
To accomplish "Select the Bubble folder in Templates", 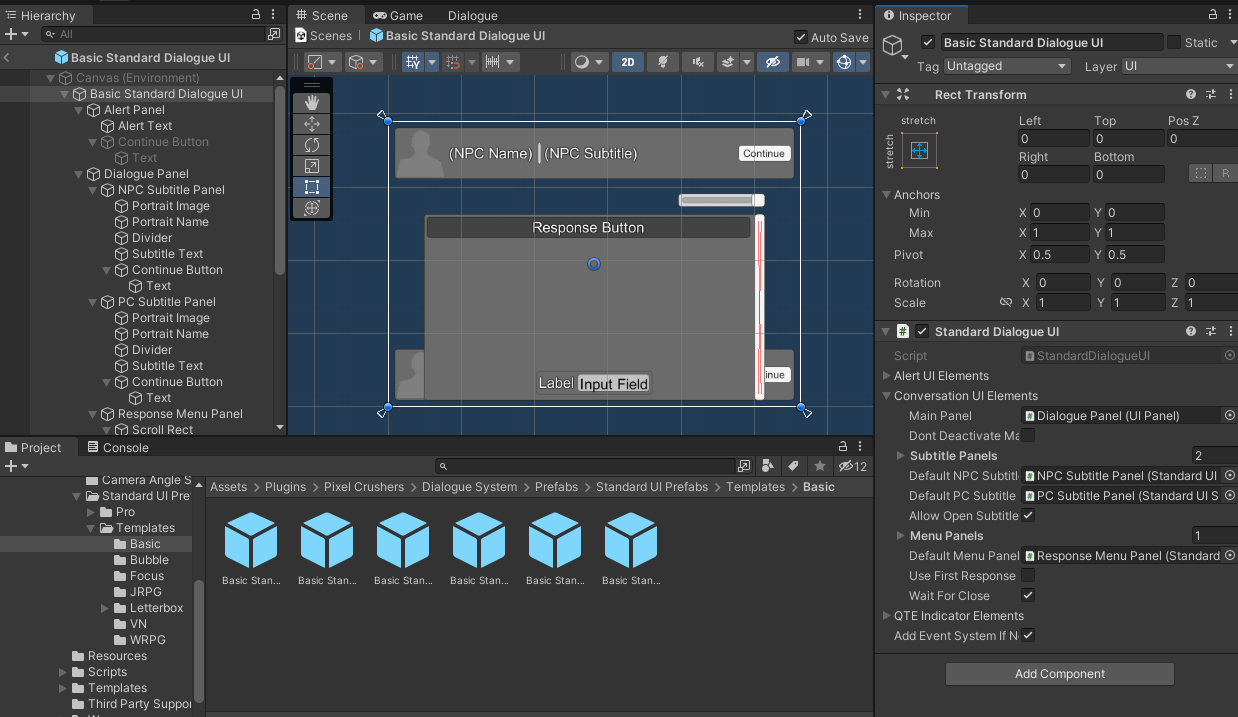I will pos(149,560).
